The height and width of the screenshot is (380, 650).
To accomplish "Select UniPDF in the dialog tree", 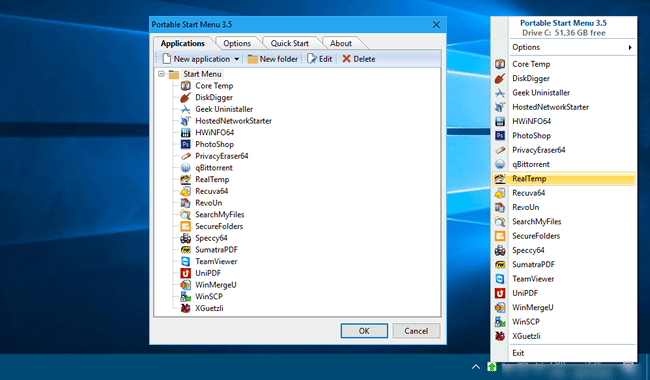I will pos(208,273).
